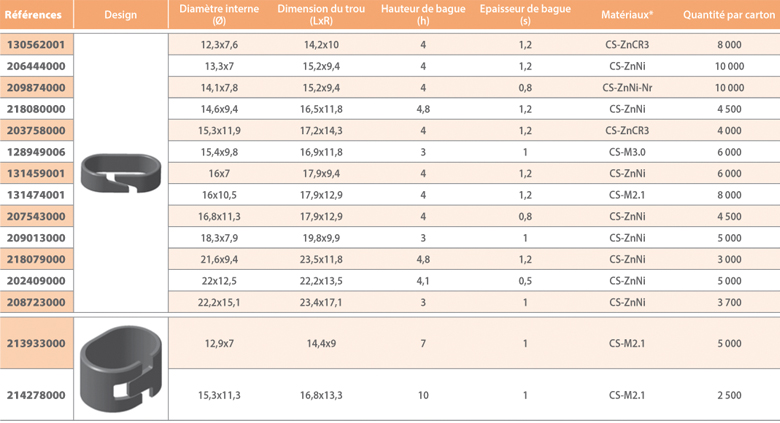Click the tall slotted ring design image

119,367
